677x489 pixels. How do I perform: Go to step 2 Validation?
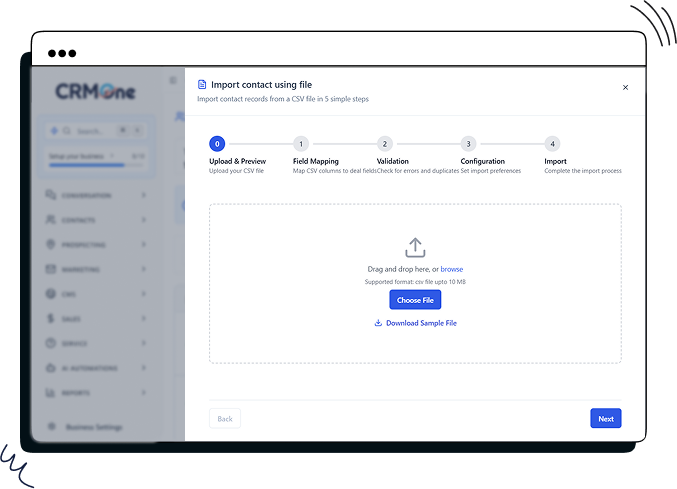385,144
